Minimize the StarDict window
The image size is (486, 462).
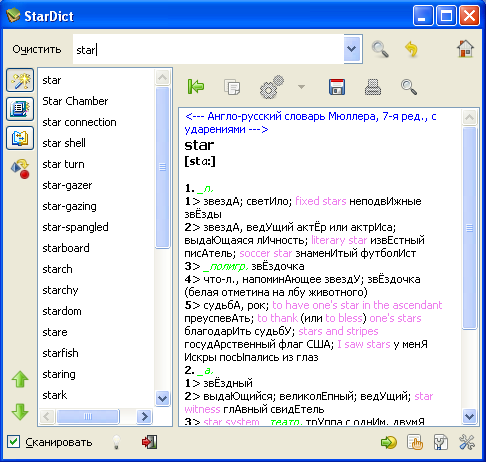[423, 15]
